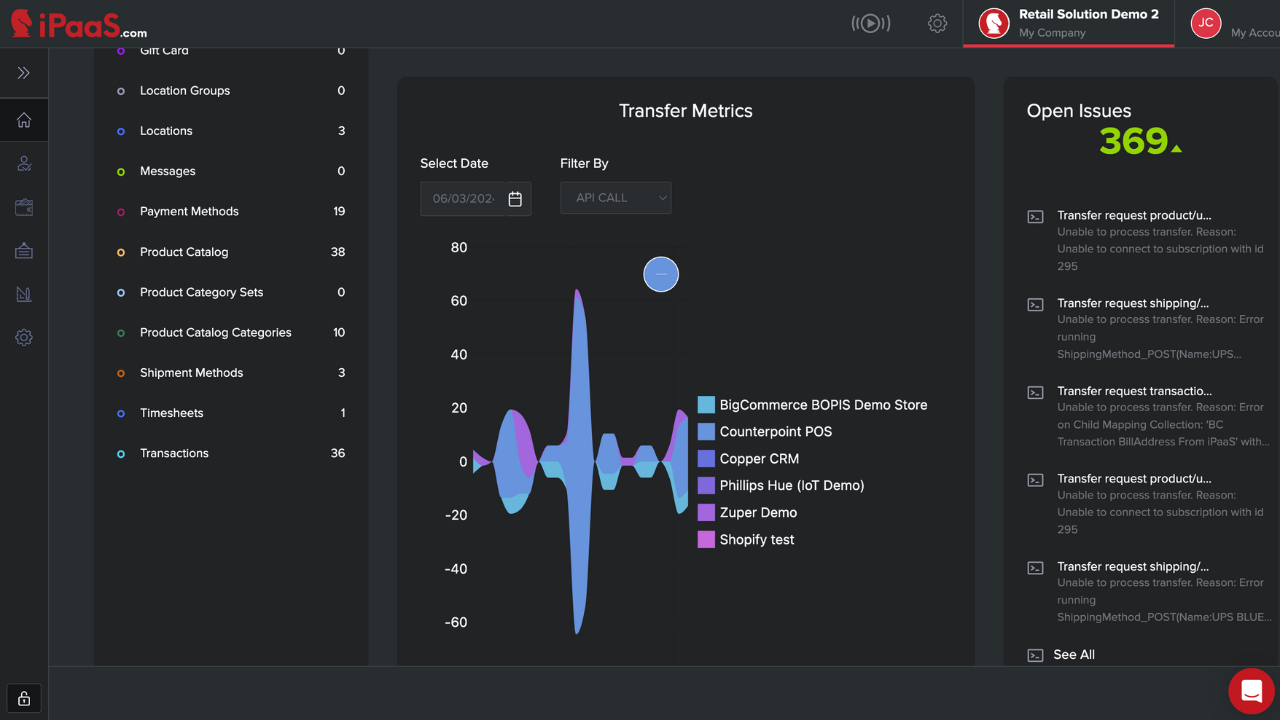The image size is (1280, 720).
Task: Toggle Shopify test legend color swatch
Action: pos(706,539)
